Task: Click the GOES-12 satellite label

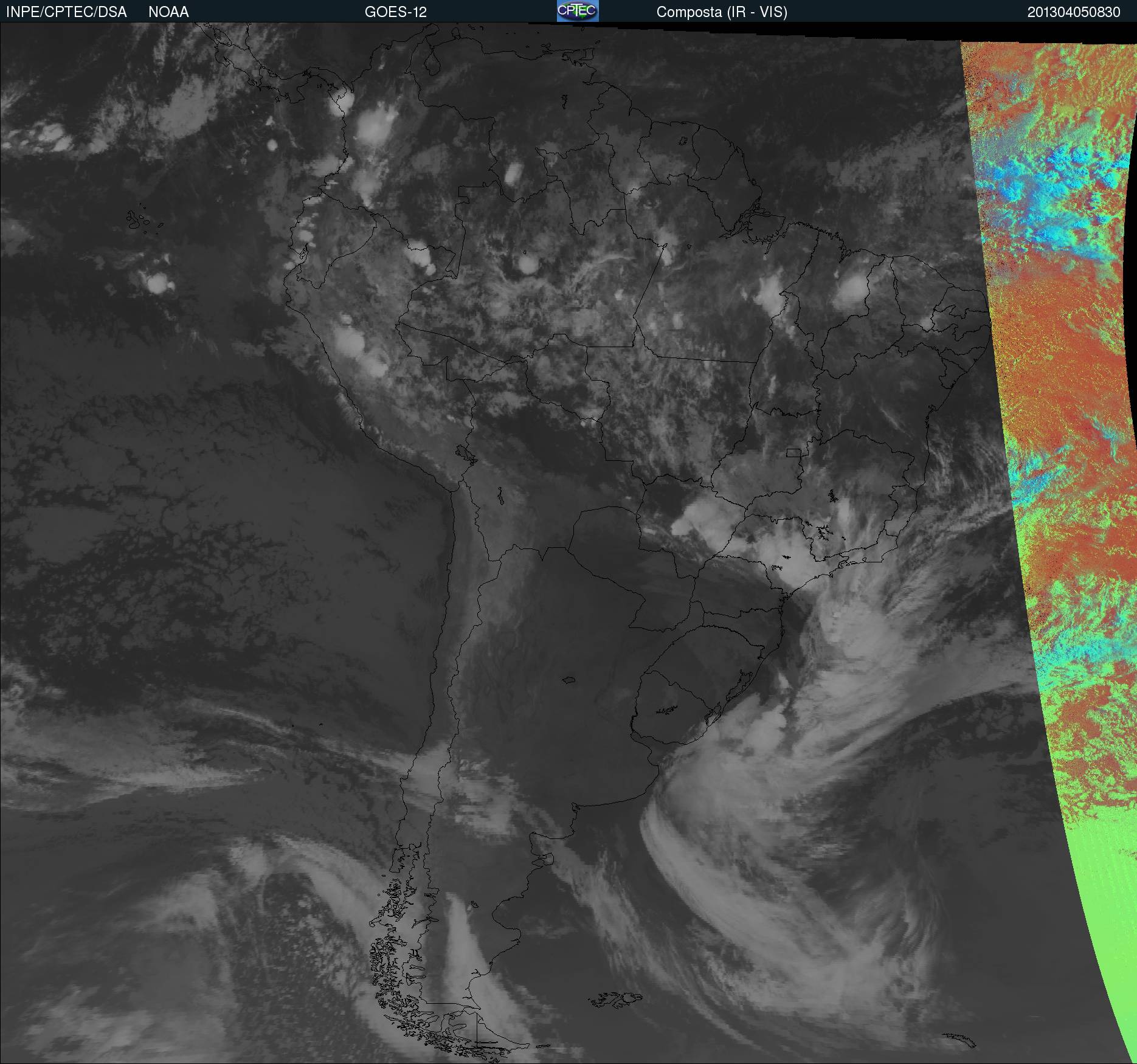Action: (396, 12)
